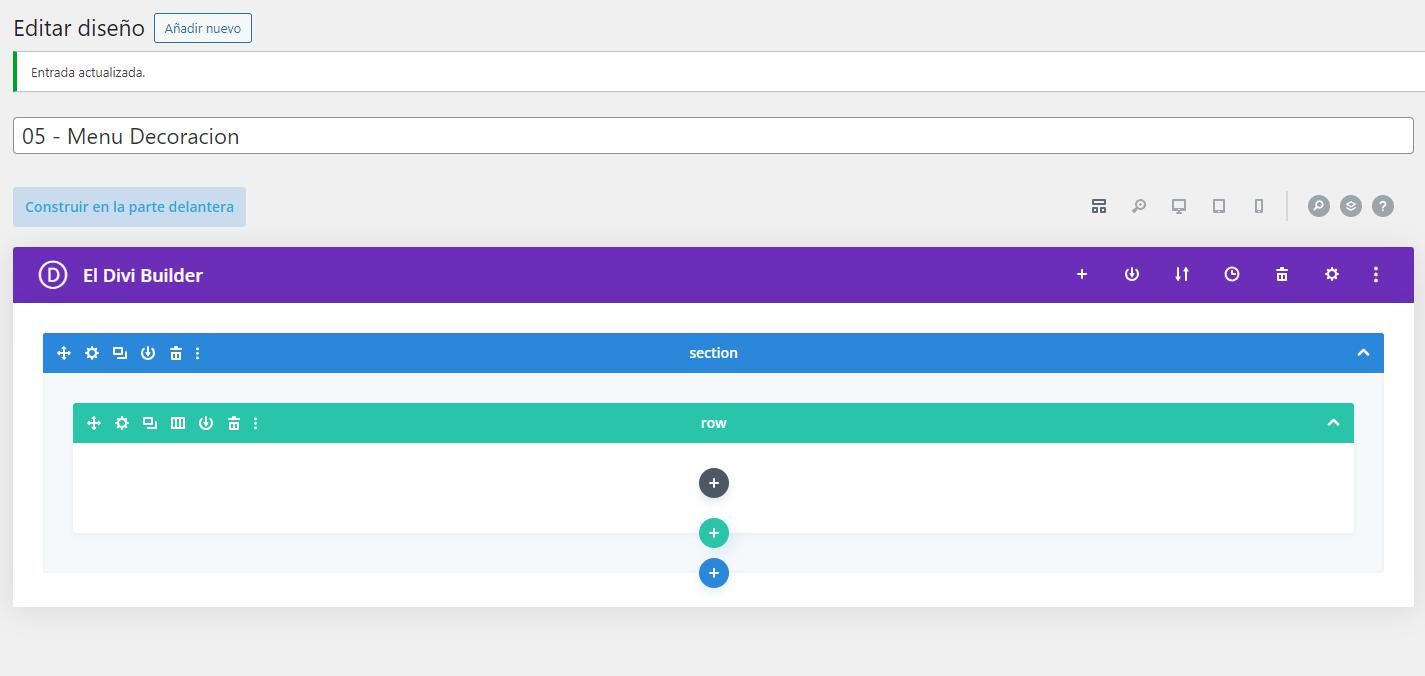The height and width of the screenshot is (676, 1425).
Task: Click the Entrada actualizada notice
Action: [x=88, y=72]
